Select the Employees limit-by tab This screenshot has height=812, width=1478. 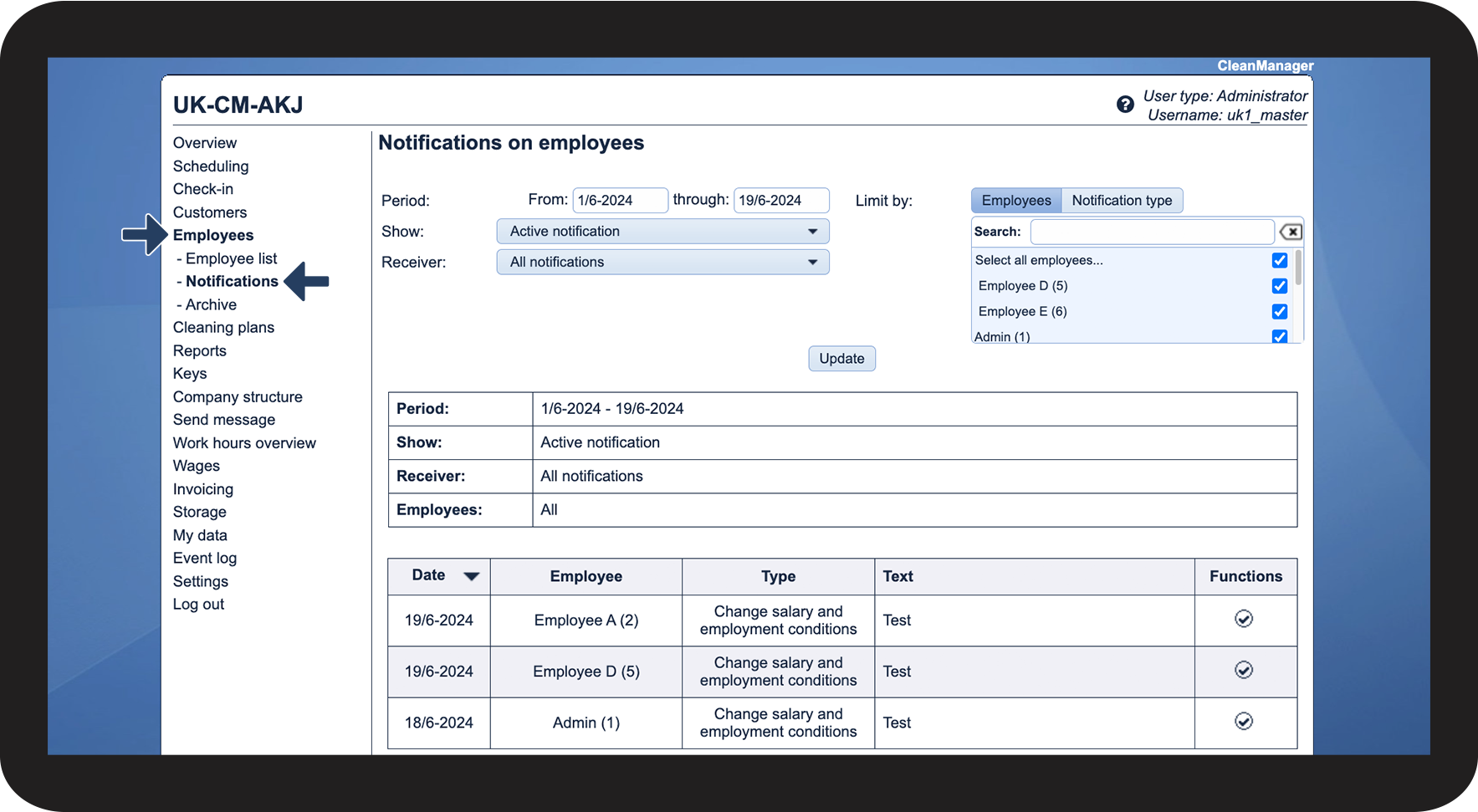[x=1015, y=201]
